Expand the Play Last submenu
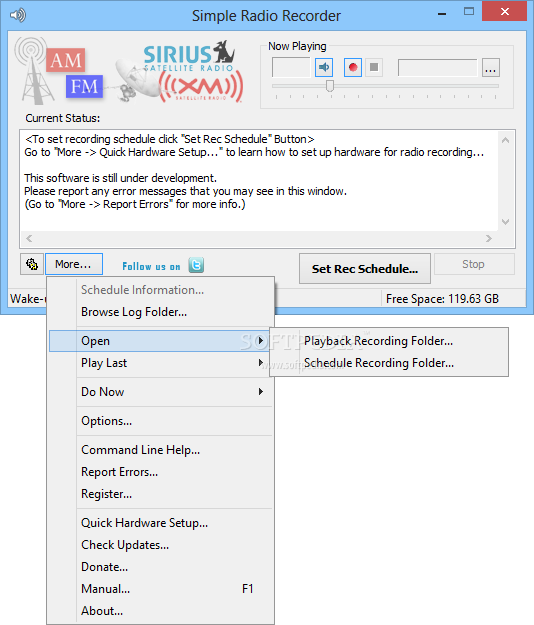The height and width of the screenshot is (625, 534). [161, 363]
